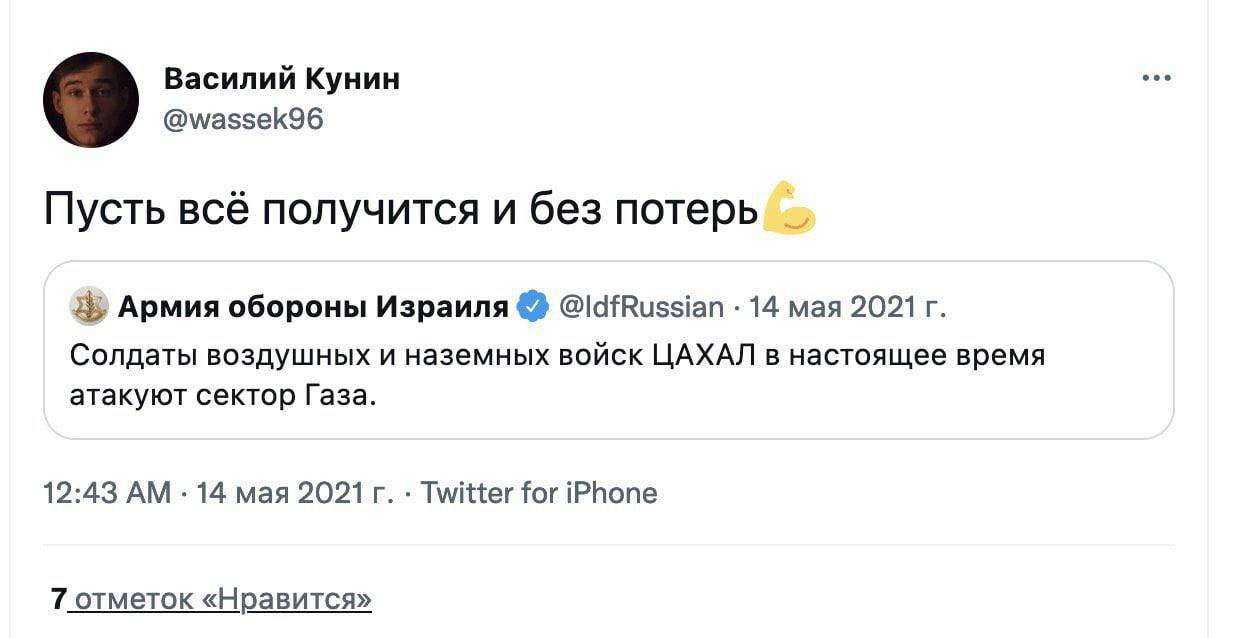Open the three-dot more options menu
Image resolution: width=1244 pixels, height=638 pixels.
1156,78
